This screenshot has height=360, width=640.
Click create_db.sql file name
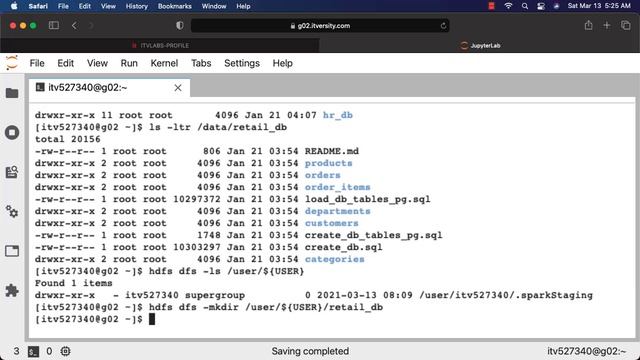(x=344, y=247)
